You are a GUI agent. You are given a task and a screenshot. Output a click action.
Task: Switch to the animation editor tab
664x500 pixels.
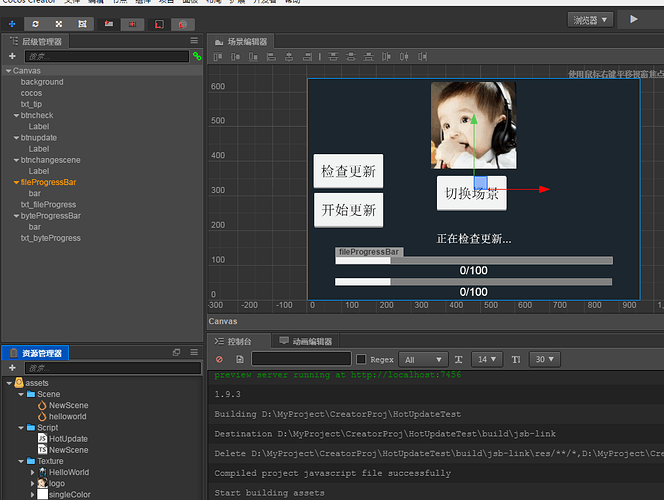307,341
